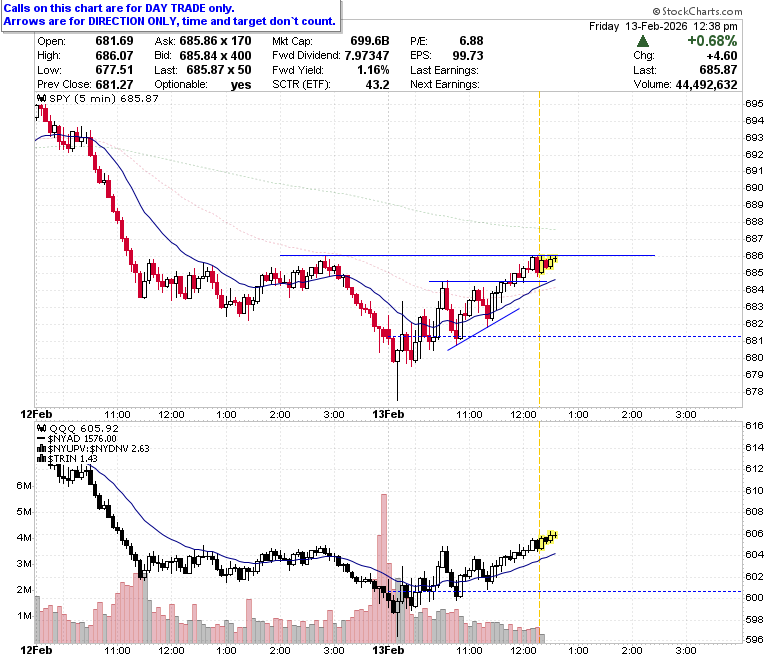Image resolution: width=780 pixels, height=659 pixels.
Task: Click the dashed blue previous-close line at 681
Action: pos(567,337)
